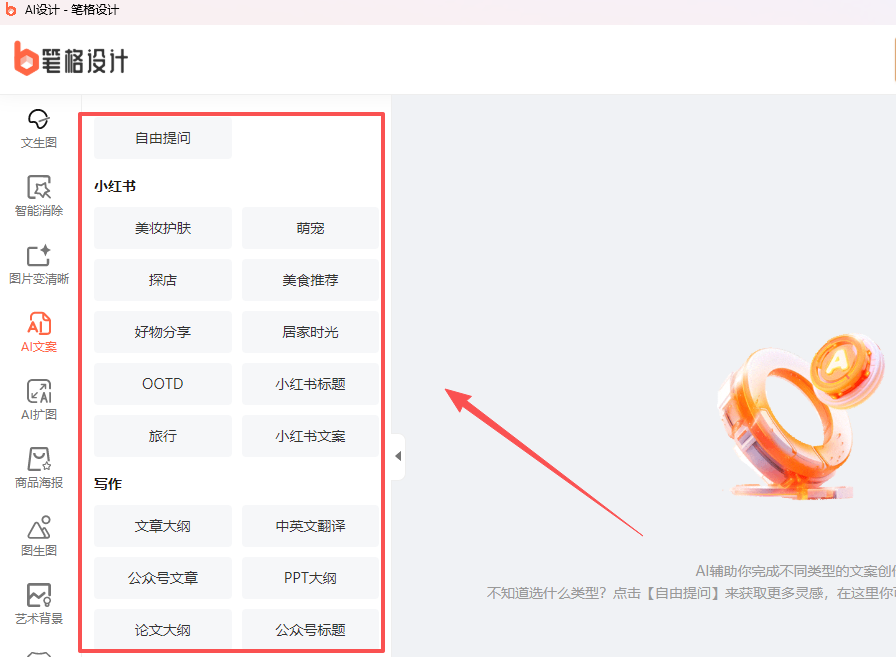Select the 美妆护肤 template
This screenshot has width=896, height=657.
163,228
